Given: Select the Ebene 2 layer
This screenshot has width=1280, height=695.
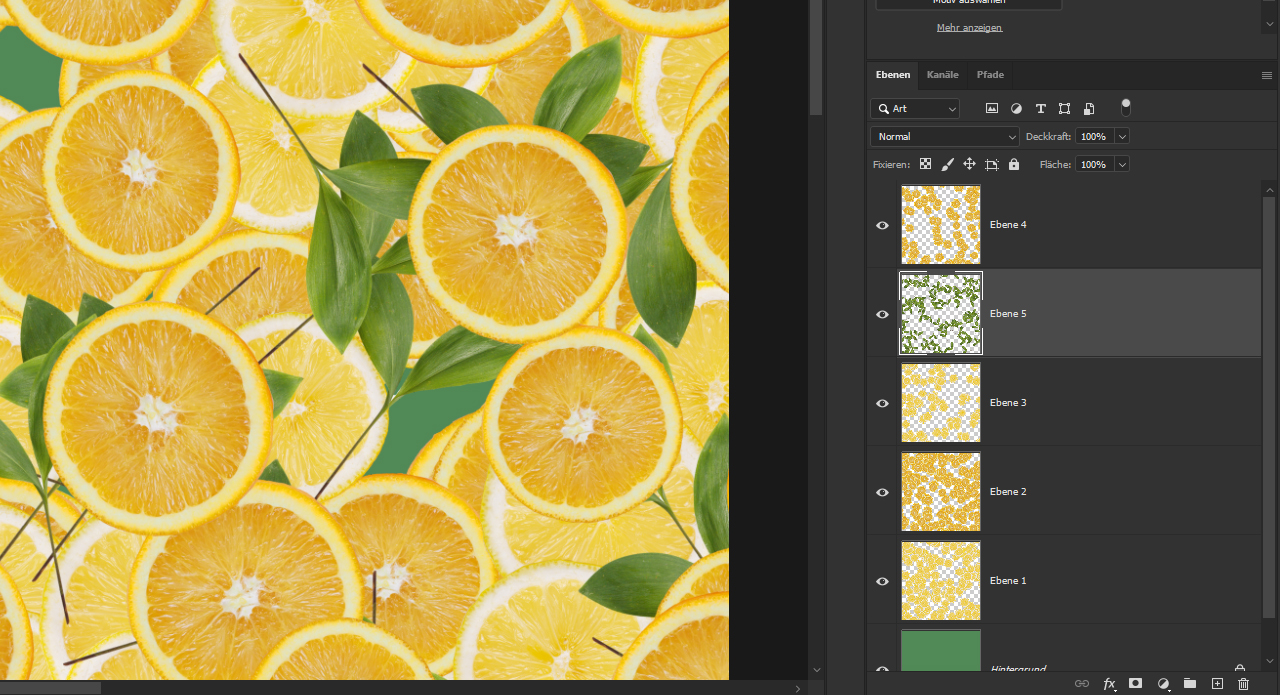Looking at the screenshot, I should (1008, 492).
